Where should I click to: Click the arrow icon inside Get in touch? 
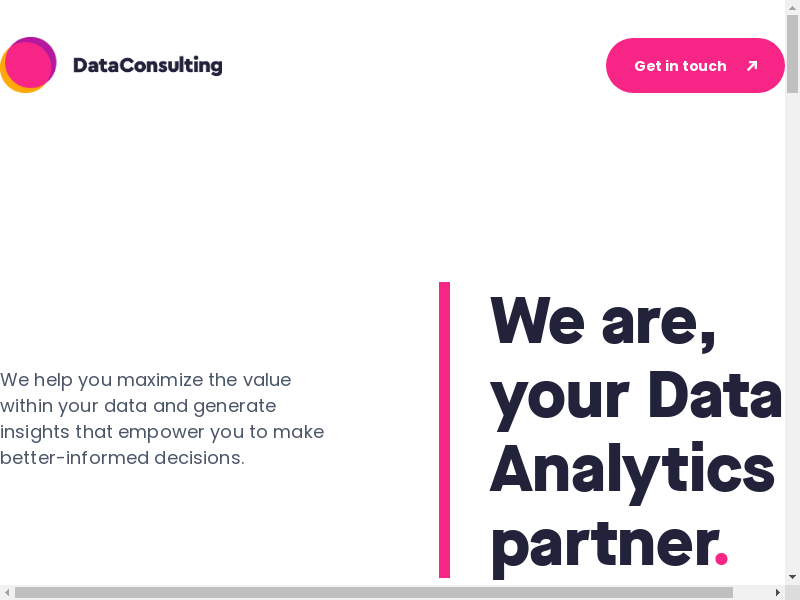(x=752, y=66)
